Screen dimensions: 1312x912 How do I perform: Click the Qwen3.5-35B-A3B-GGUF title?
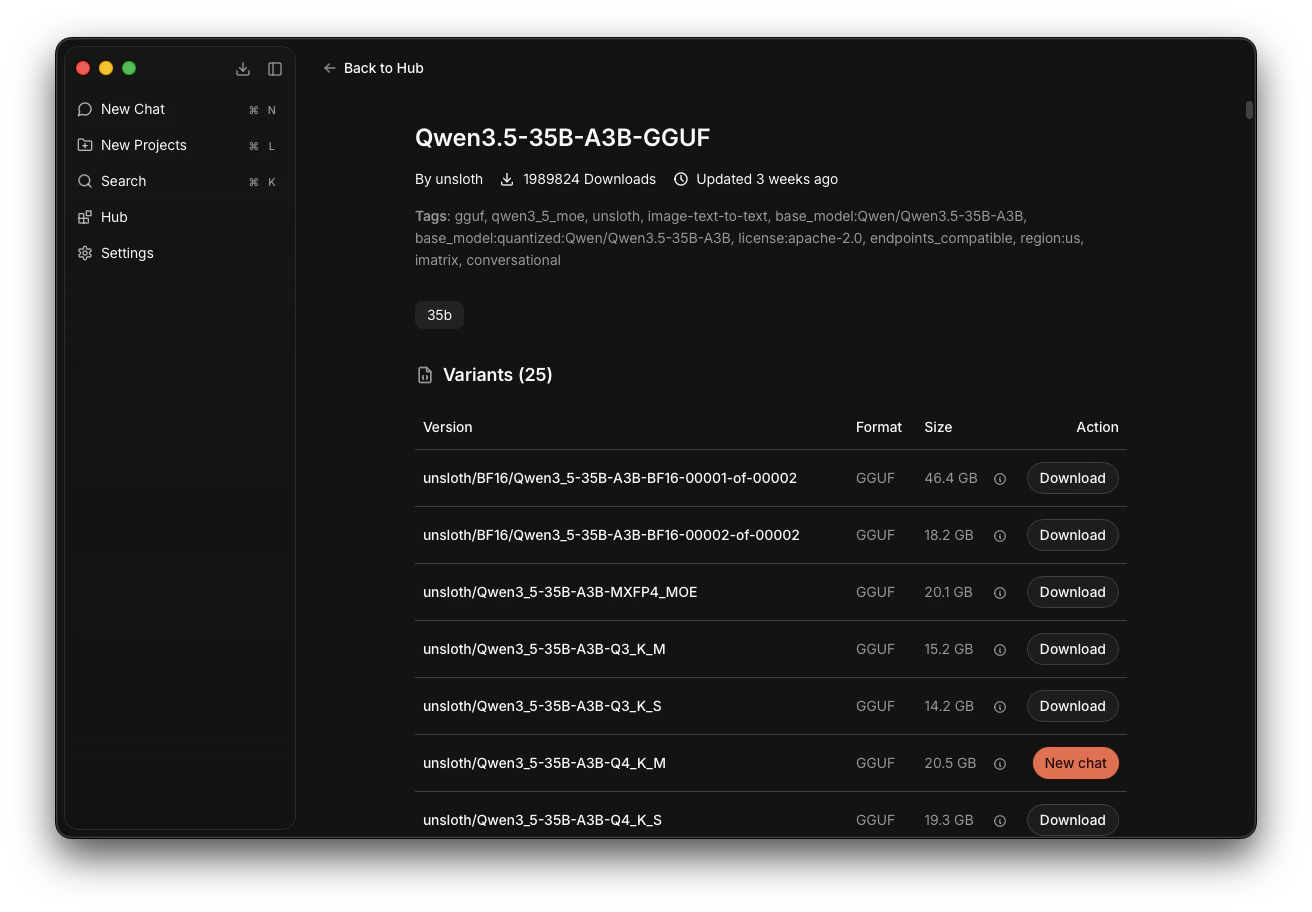[x=562, y=138]
